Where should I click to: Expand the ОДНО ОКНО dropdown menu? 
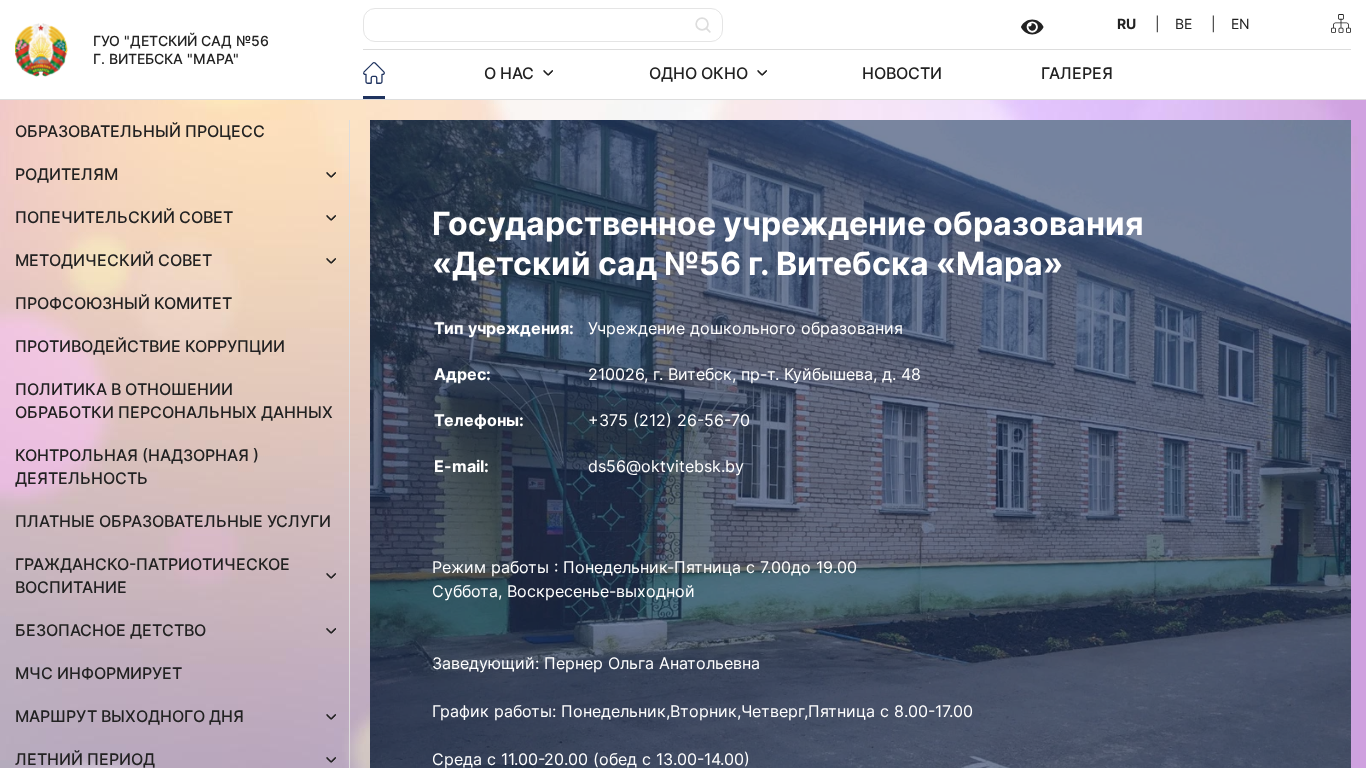coord(708,73)
